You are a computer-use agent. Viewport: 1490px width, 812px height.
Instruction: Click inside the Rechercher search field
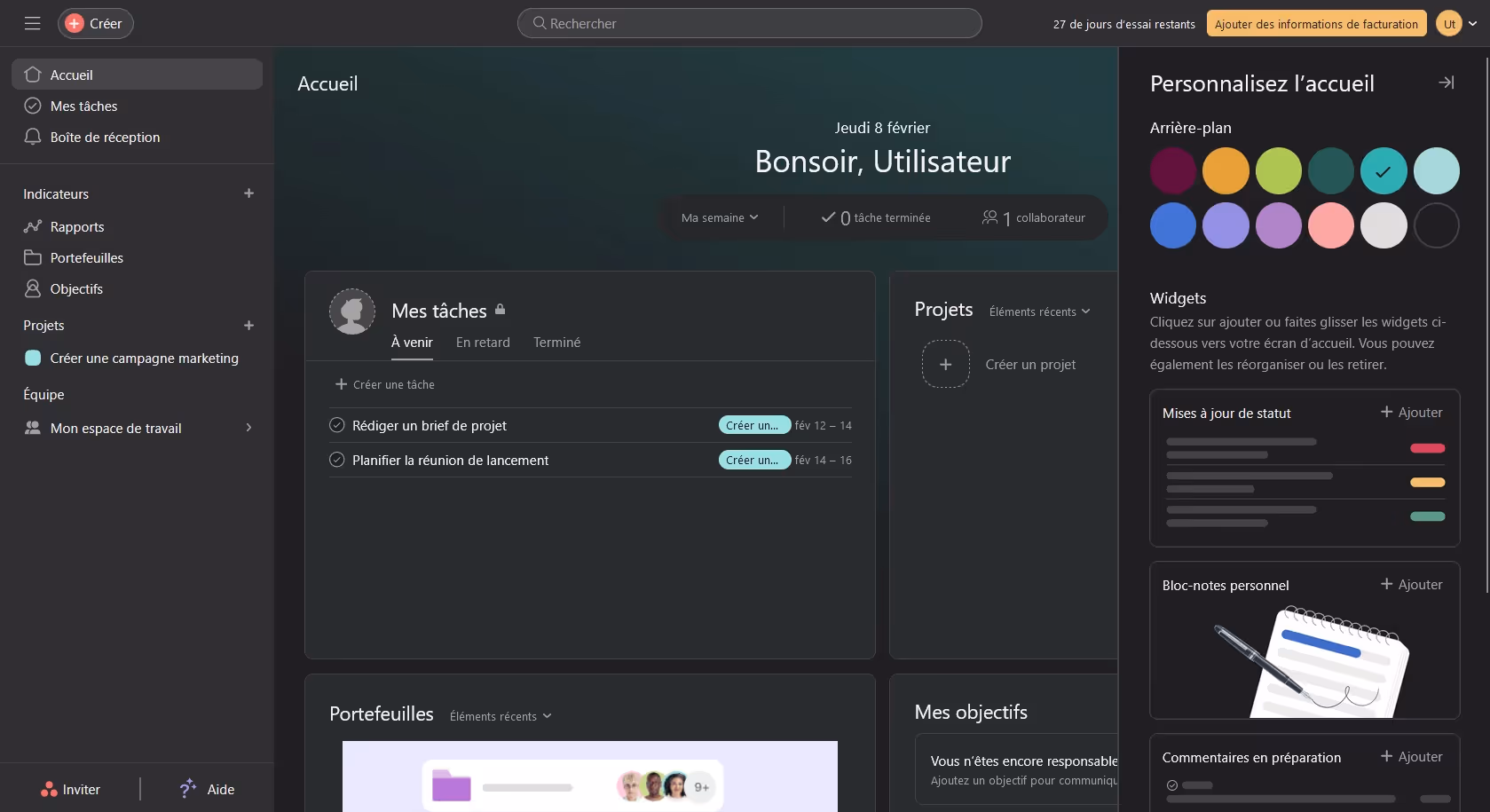tap(749, 23)
